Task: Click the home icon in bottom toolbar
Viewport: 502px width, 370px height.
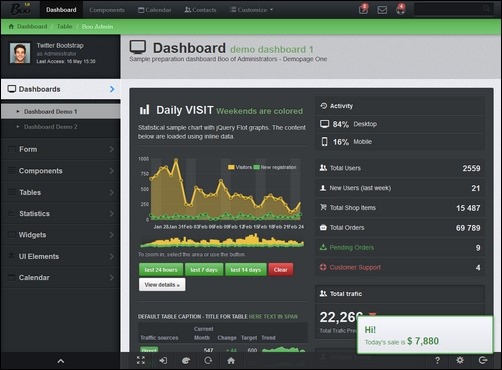Action: pos(231,361)
